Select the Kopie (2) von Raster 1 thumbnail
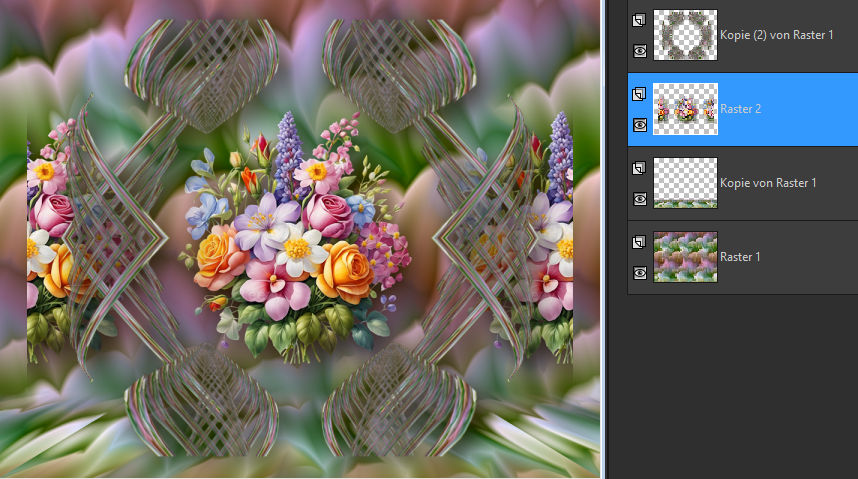The width and height of the screenshot is (858, 479). pyautogui.click(x=685, y=35)
